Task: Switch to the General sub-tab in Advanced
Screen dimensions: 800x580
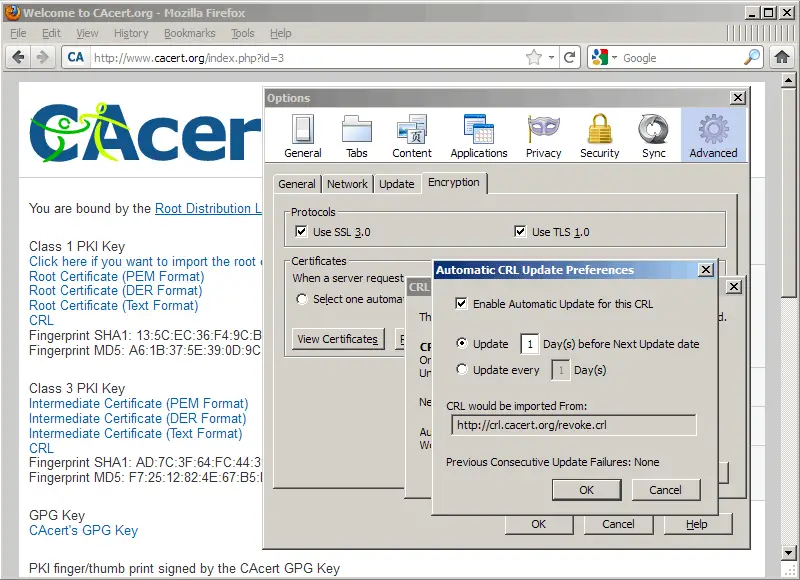Action: pos(297,184)
